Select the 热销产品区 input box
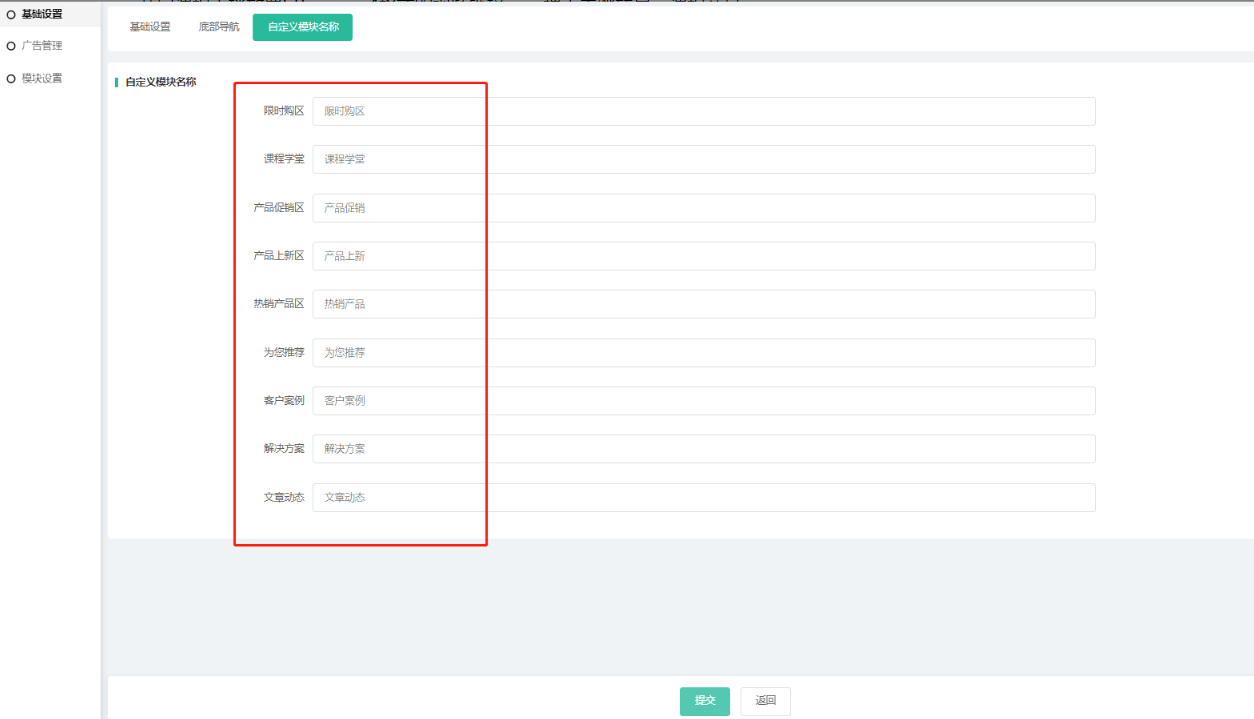The width and height of the screenshot is (1254, 719). (703, 304)
